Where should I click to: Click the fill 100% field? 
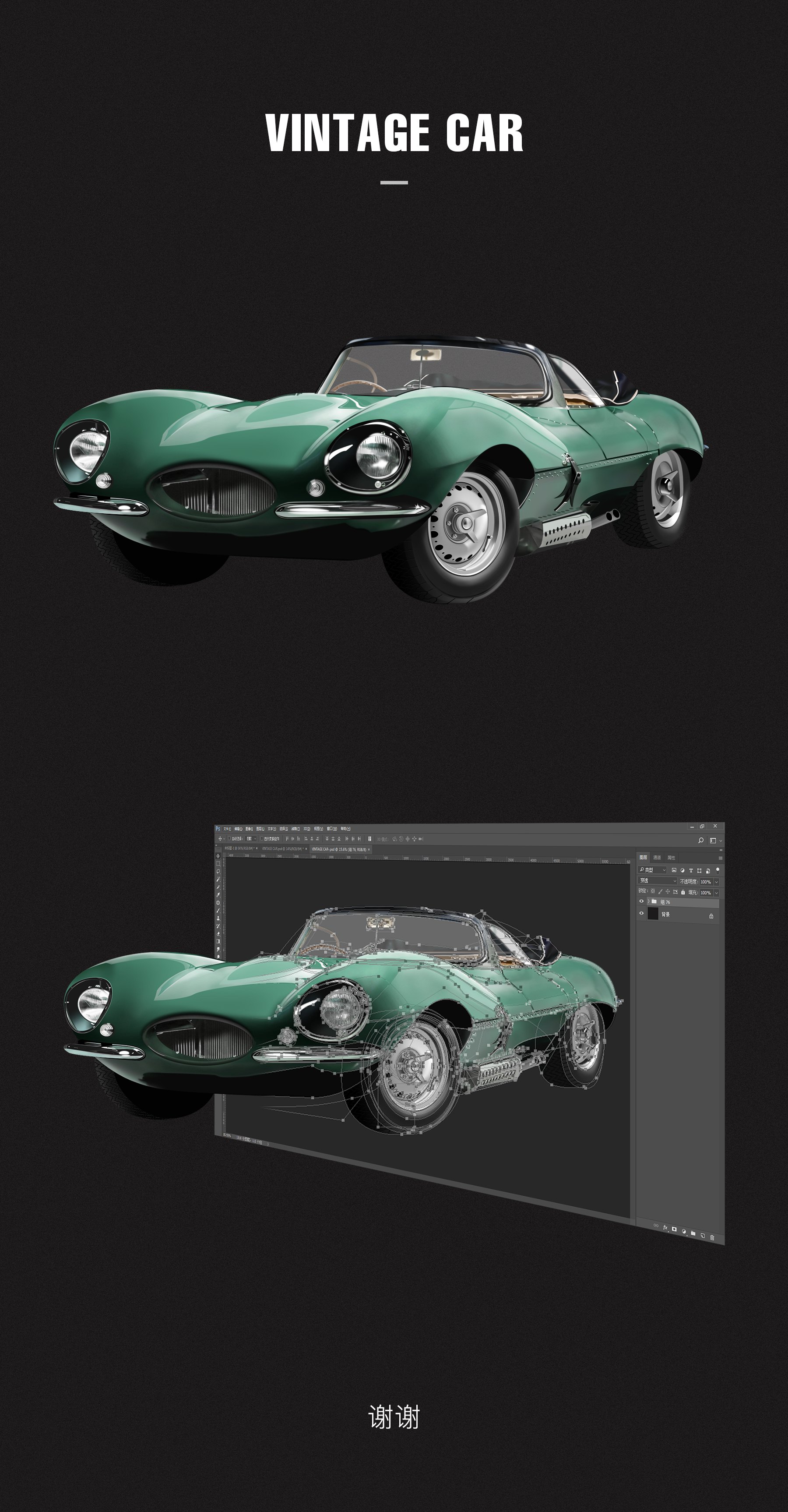[707, 893]
